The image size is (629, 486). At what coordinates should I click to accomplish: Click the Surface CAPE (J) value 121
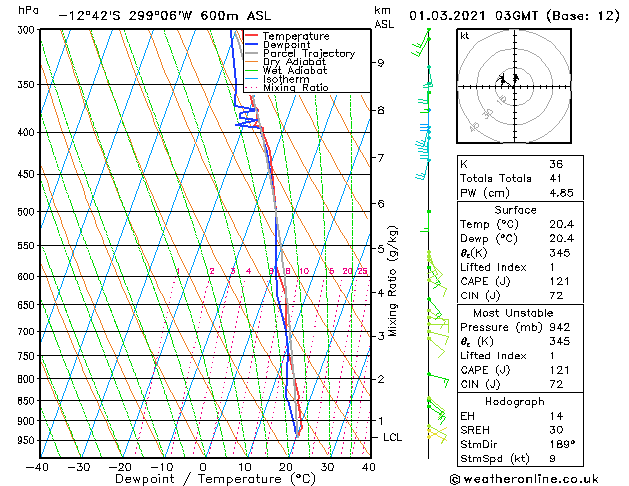[x=559, y=281]
